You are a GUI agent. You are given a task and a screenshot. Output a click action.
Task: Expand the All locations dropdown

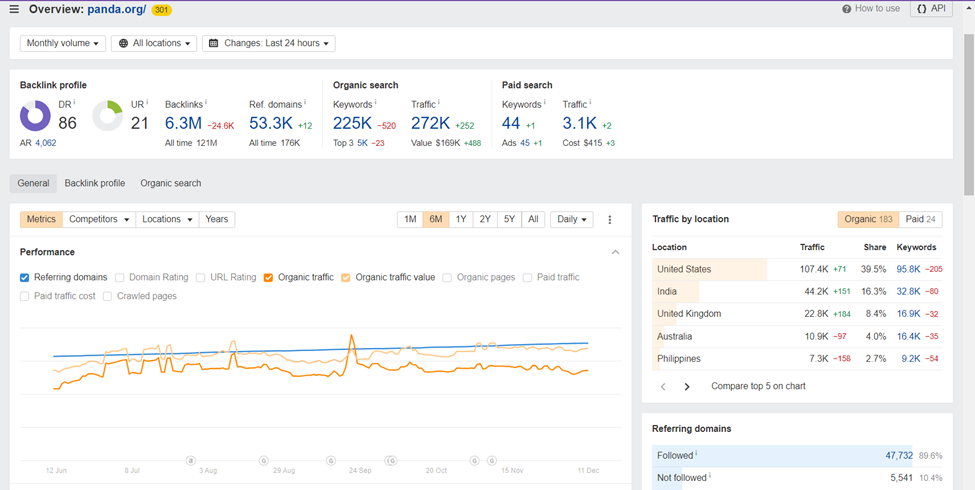coord(153,44)
